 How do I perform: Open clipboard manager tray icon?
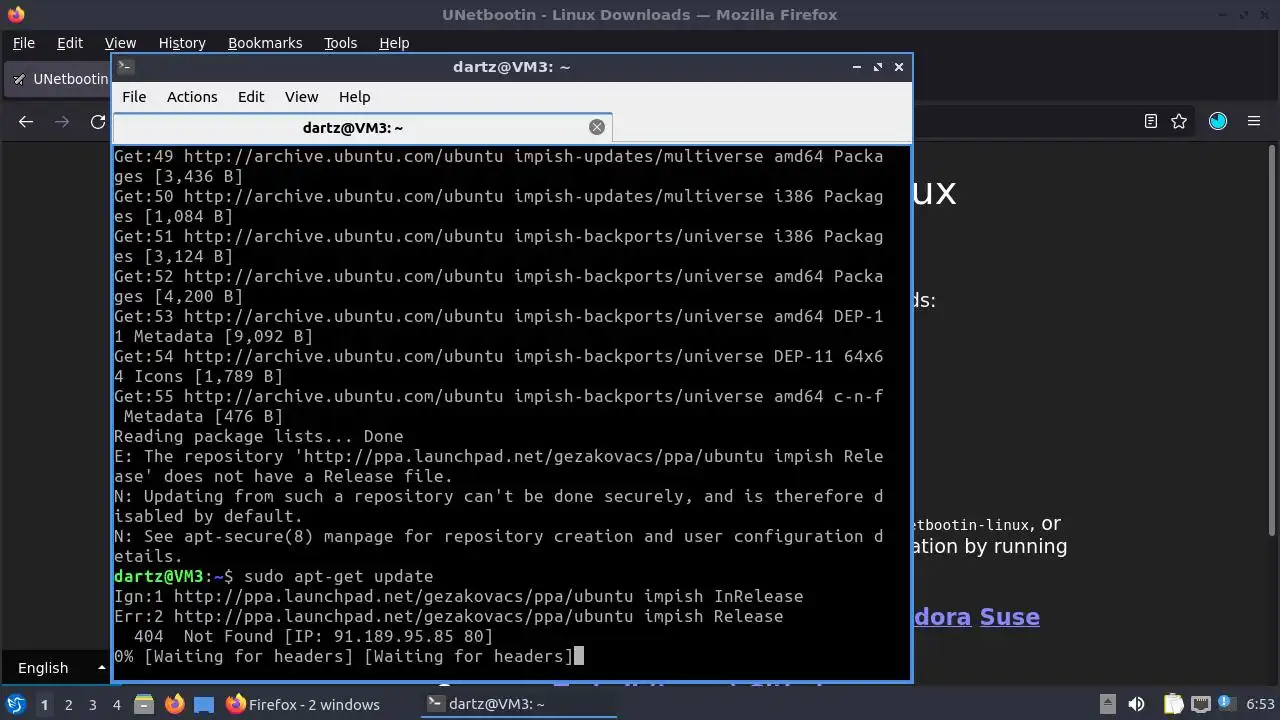(1172, 704)
